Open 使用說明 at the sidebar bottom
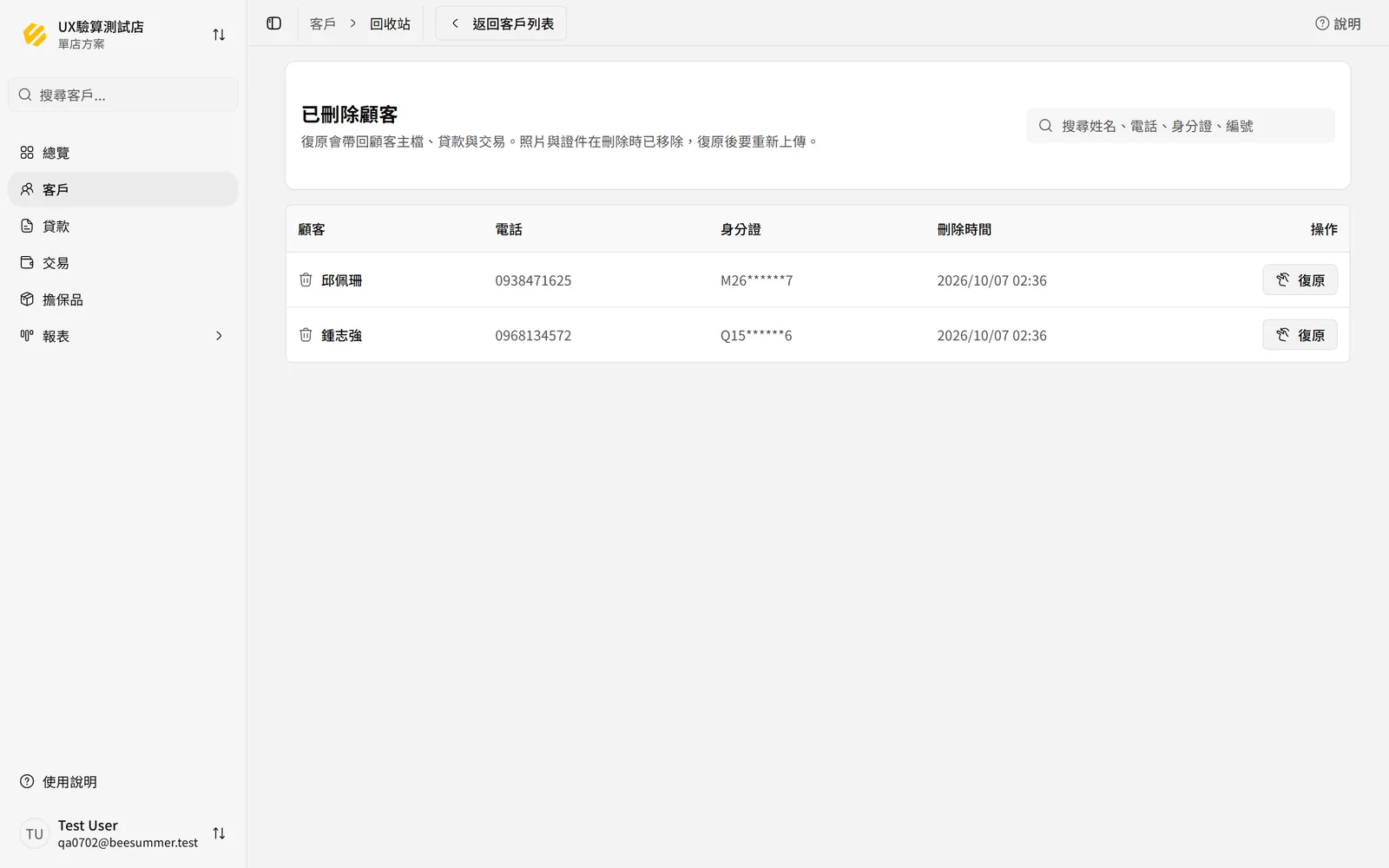Viewport: 1389px width, 868px height. pos(123,782)
